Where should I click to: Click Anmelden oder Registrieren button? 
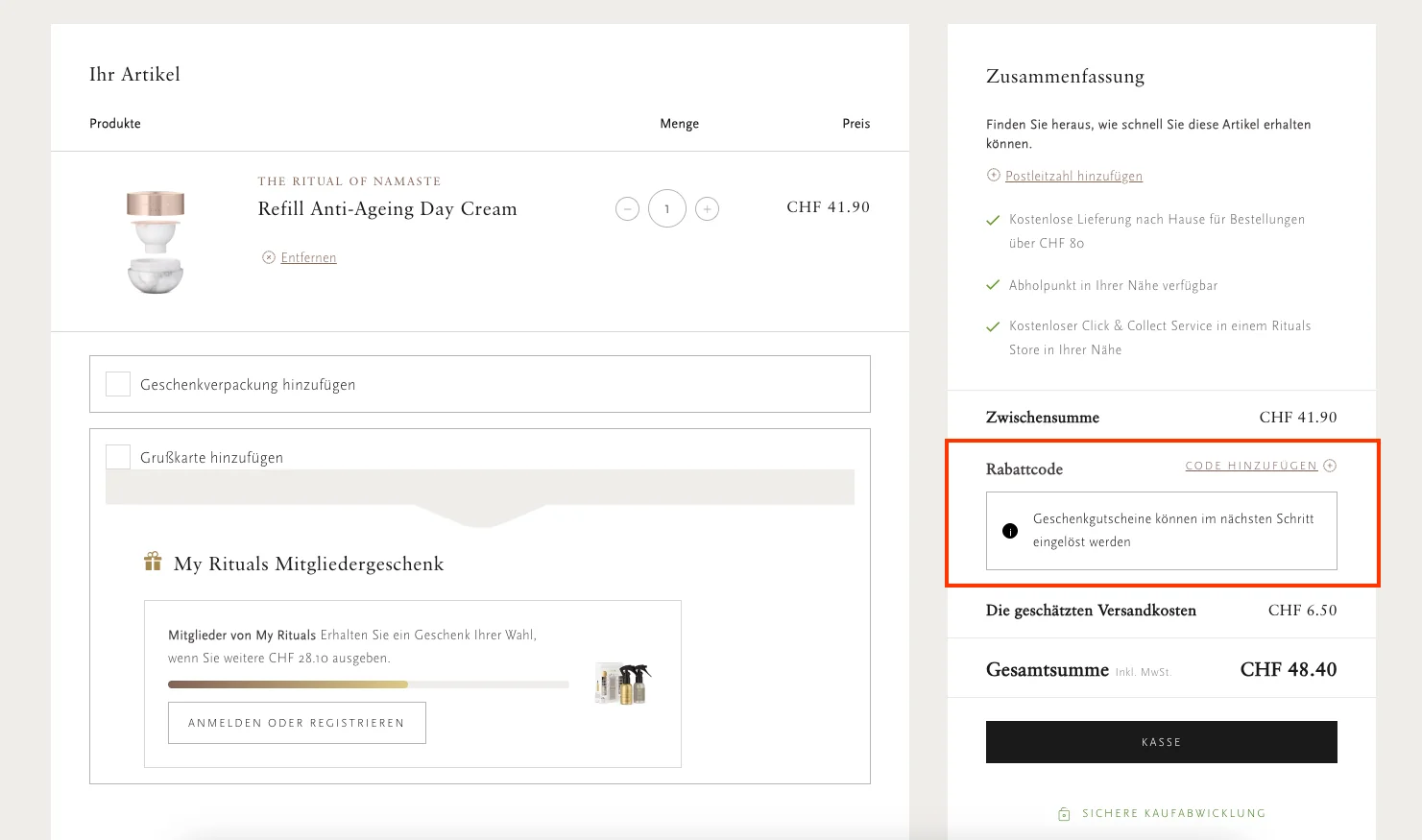[x=297, y=723]
